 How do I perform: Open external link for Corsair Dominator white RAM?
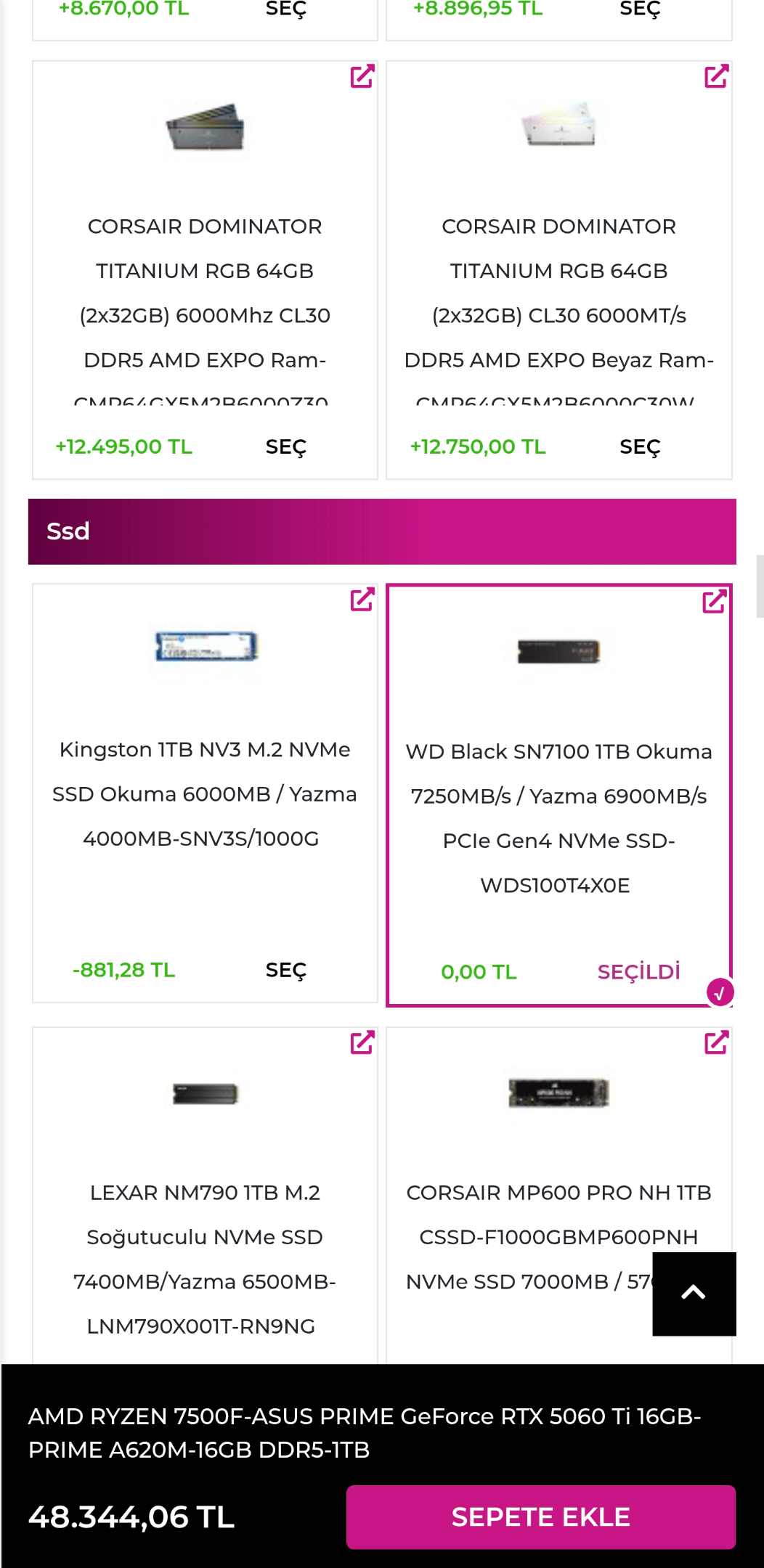click(x=717, y=76)
